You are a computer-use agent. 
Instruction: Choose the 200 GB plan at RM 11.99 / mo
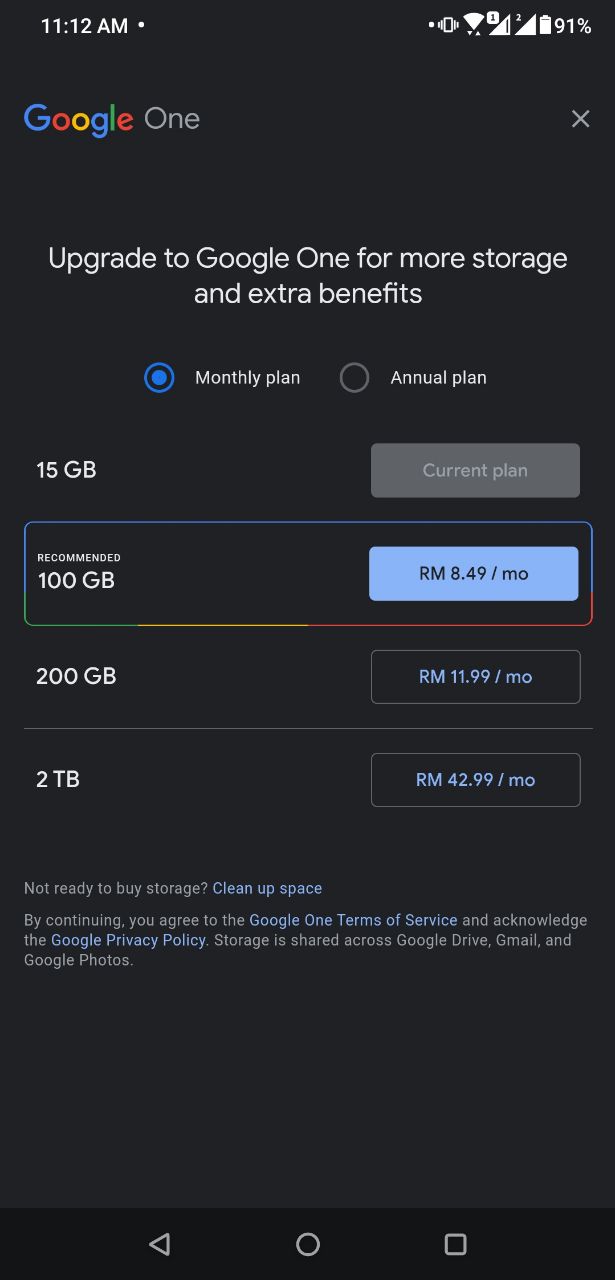(x=476, y=677)
